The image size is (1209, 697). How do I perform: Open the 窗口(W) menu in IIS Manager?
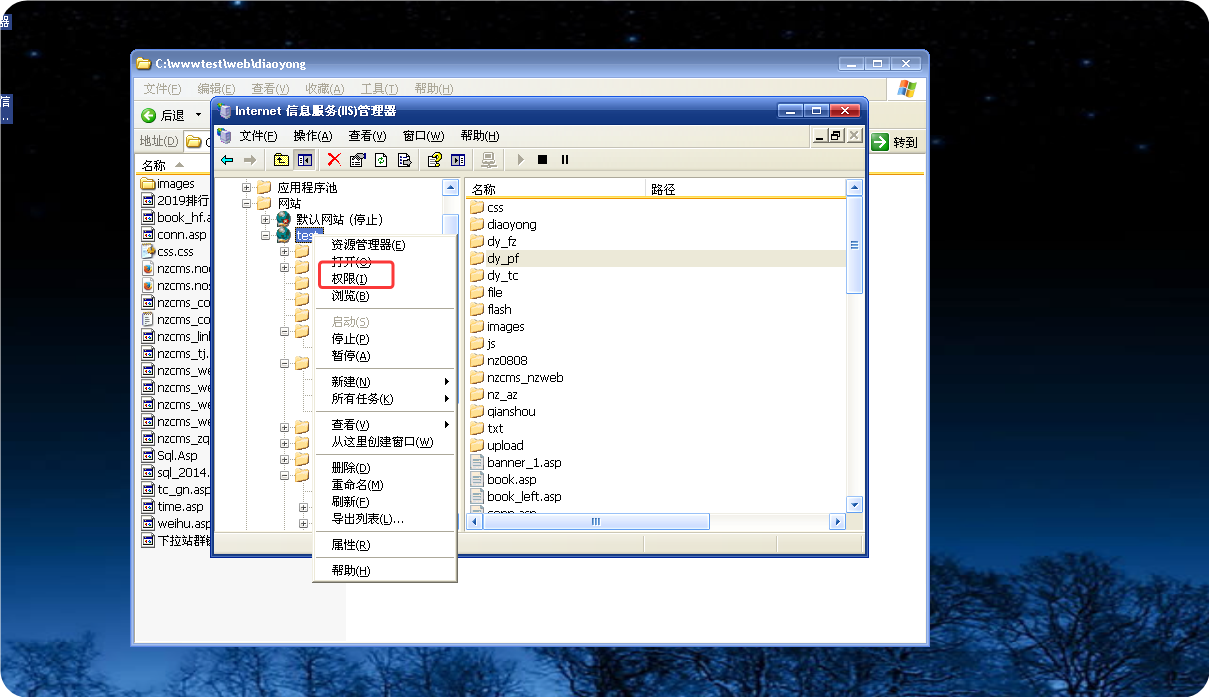423,135
